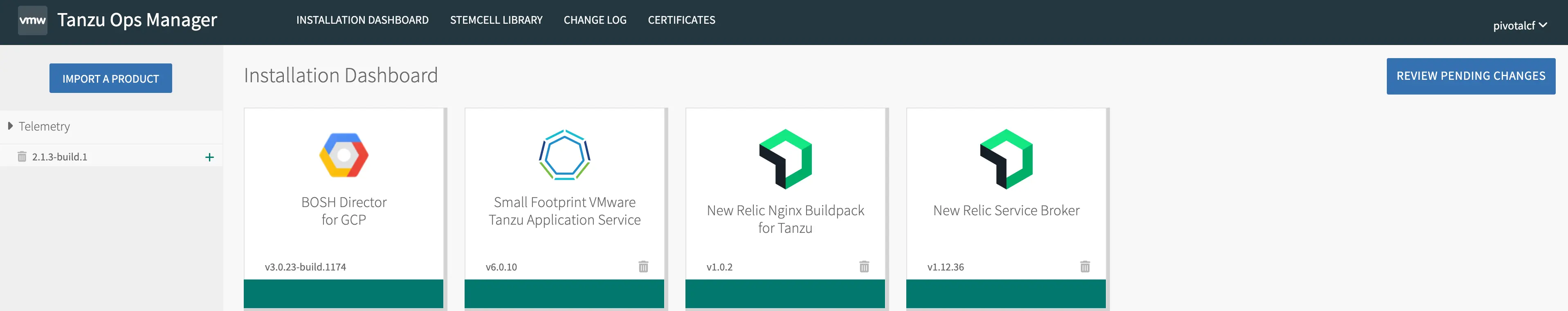Click the Small Footprint Tanzu Application Service logo
Image resolution: width=1568 pixels, height=311 pixels.
click(564, 155)
